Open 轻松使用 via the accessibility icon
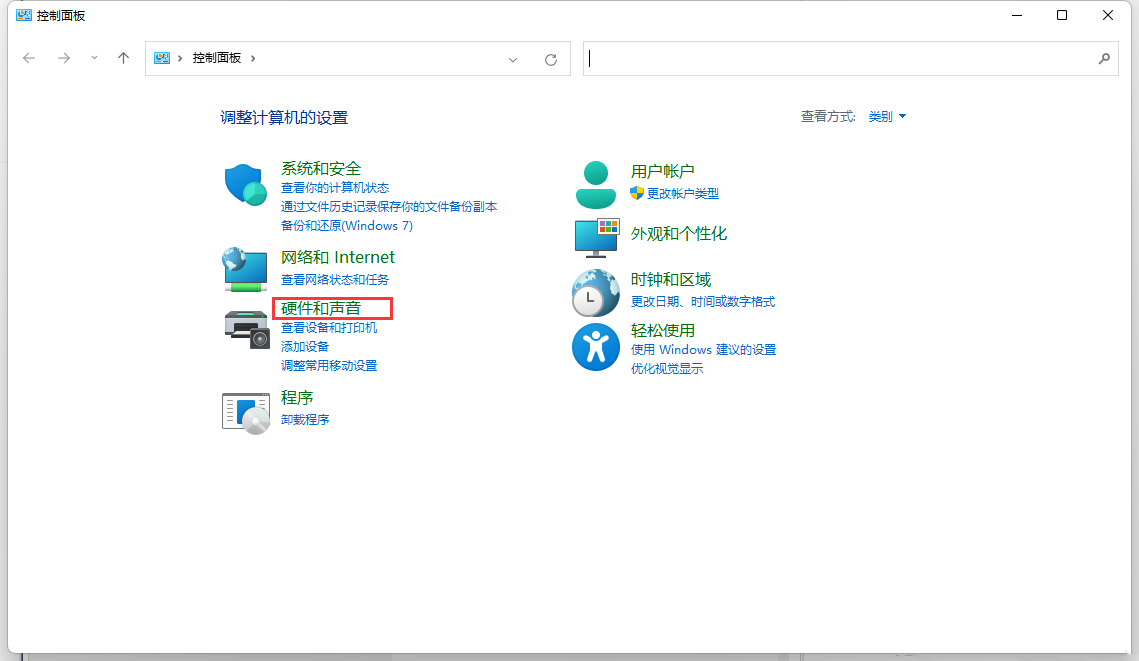The width and height of the screenshot is (1139, 661). tap(596, 347)
